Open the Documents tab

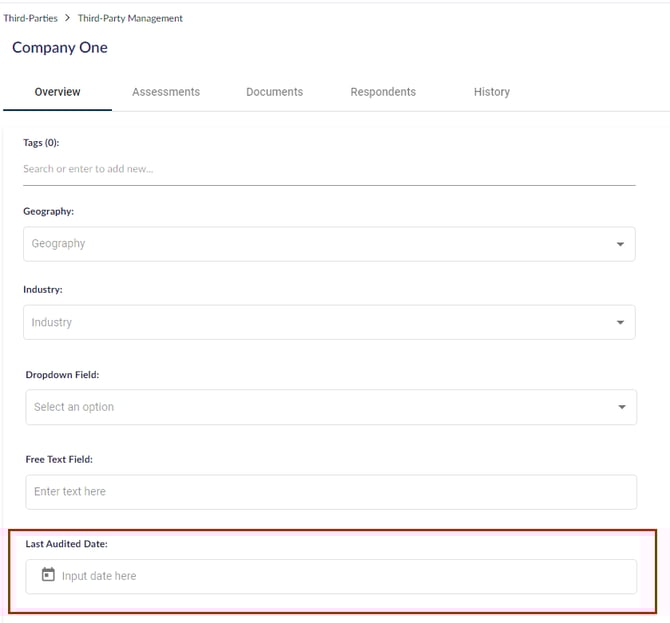click(x=274, y=92)
